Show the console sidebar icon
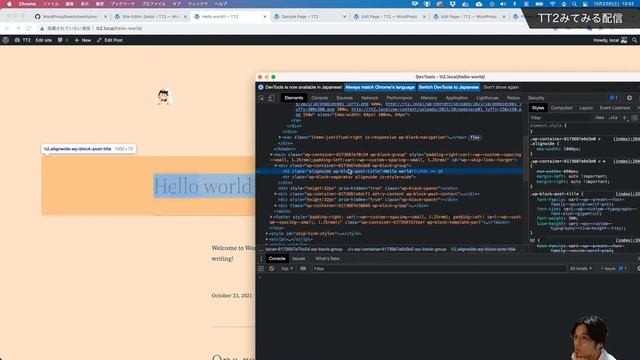This screenshot has height=360, width=640. 262,269
